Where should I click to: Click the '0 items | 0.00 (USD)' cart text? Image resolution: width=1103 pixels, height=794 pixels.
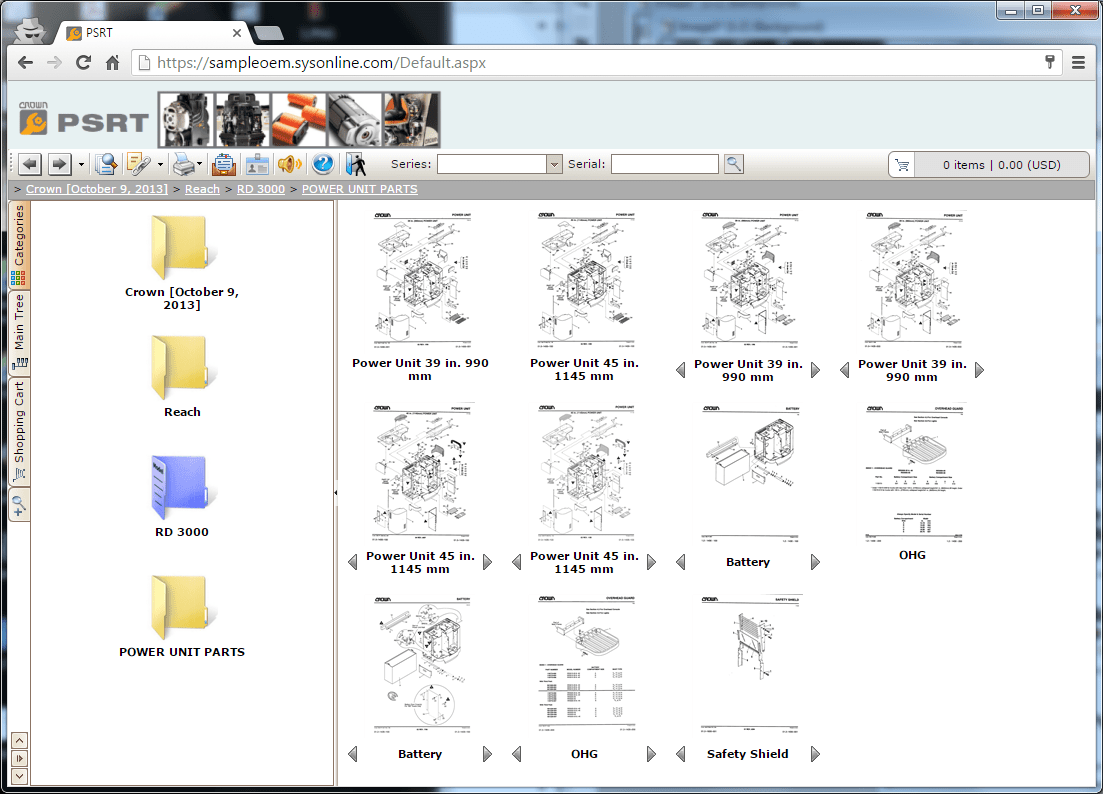(1002, 165)
